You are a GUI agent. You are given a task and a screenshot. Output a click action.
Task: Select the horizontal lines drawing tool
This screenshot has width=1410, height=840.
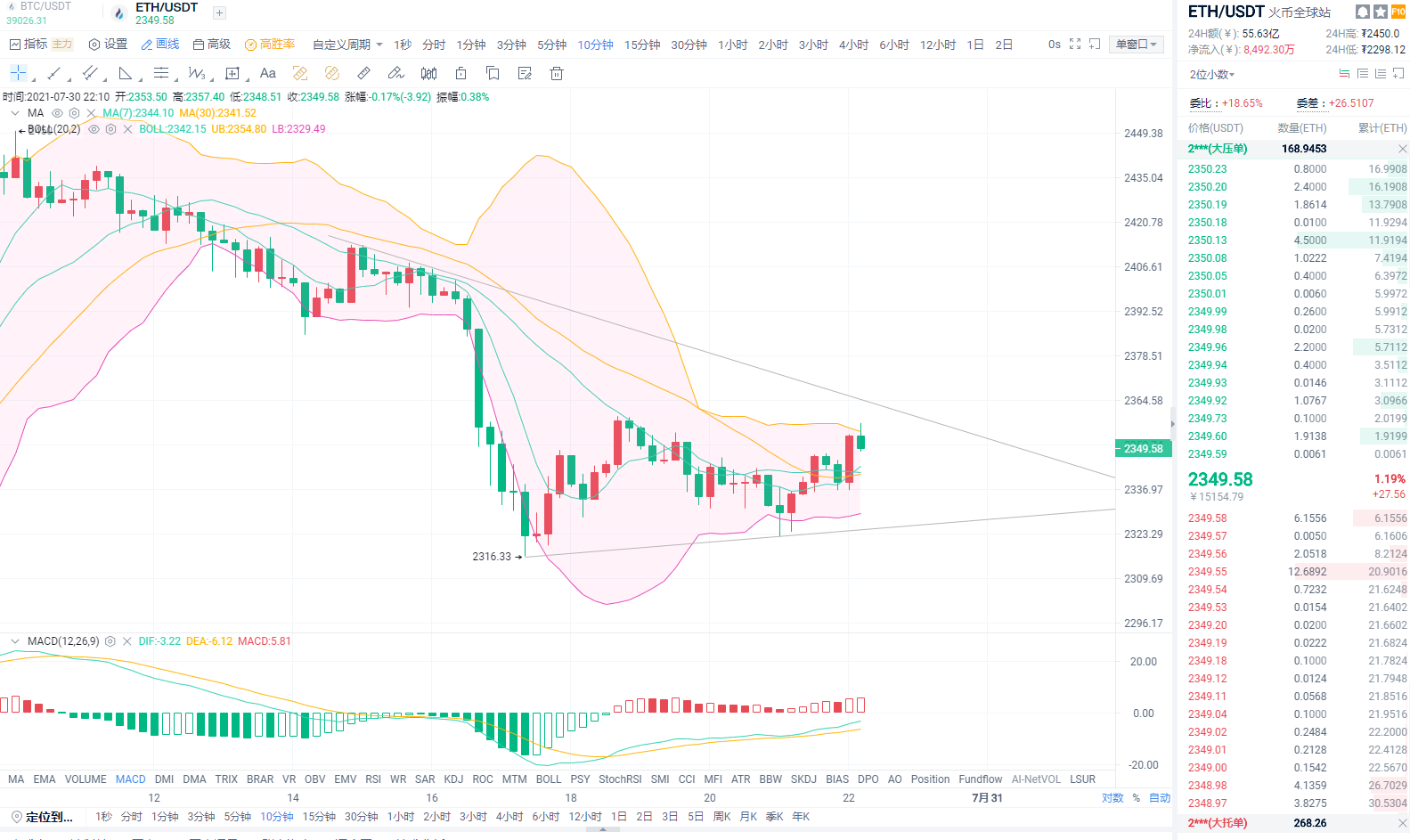[x=161, y=73]
